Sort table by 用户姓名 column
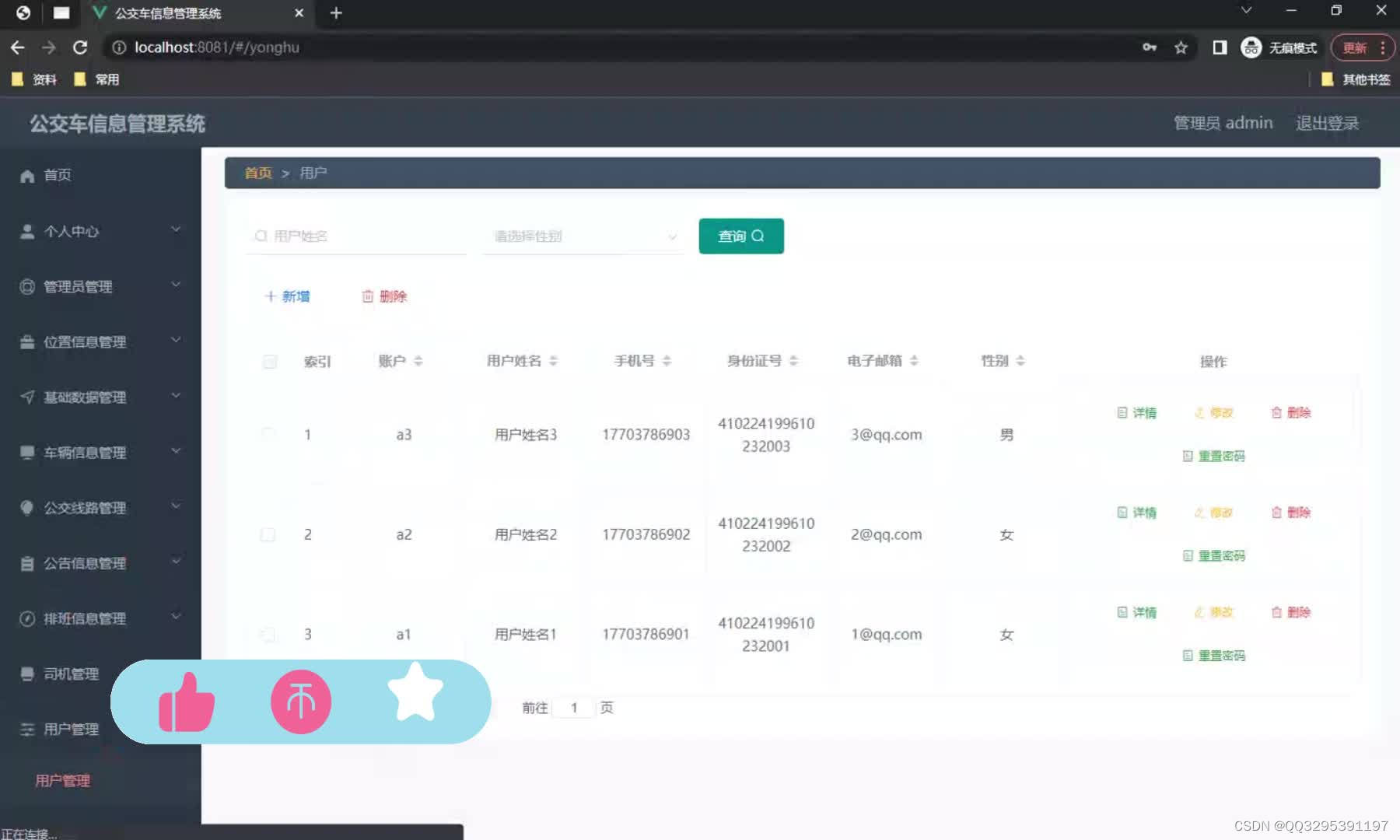The width and height of the screenshot is (1400, 840). tap(554, 361)
